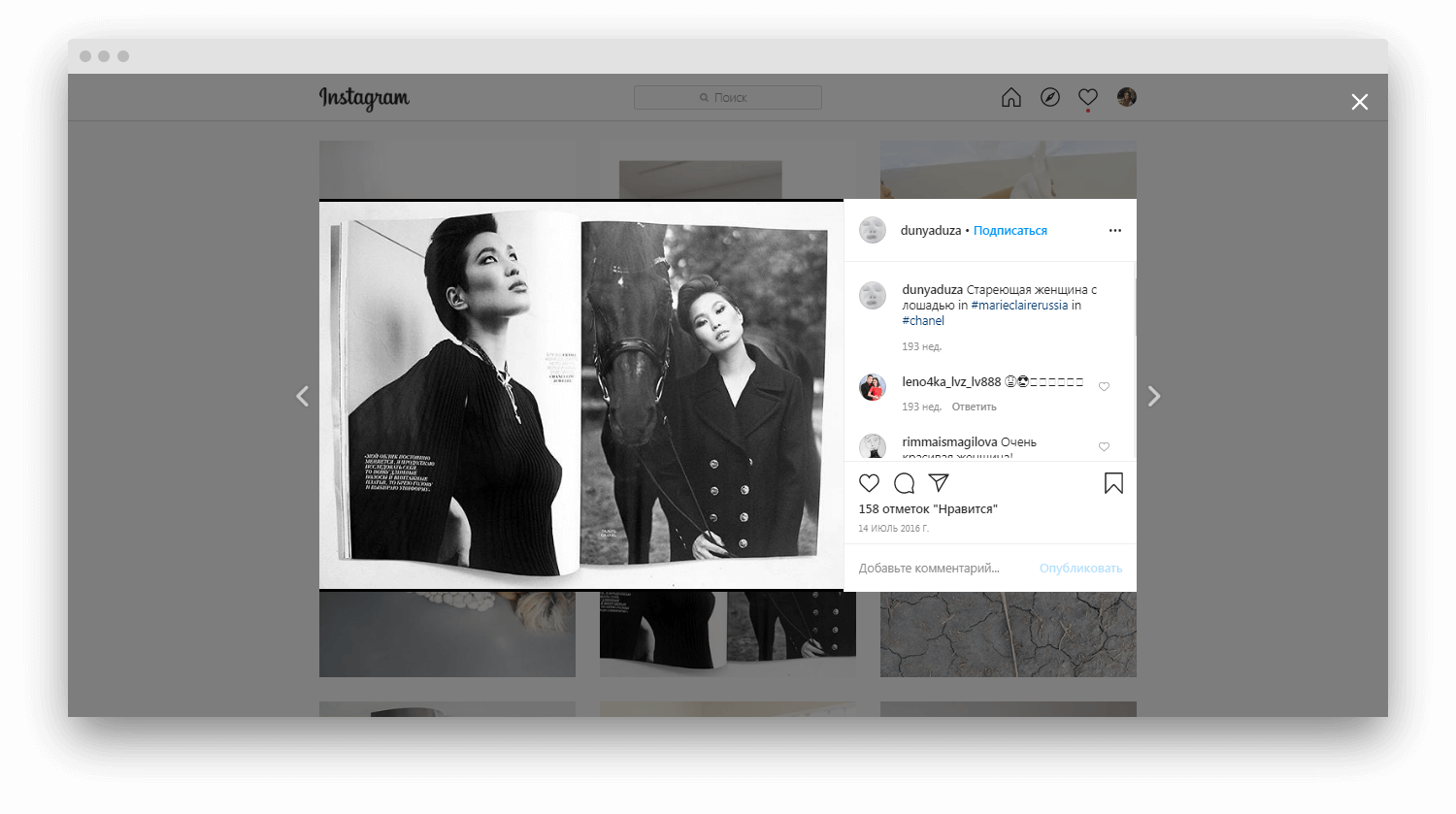The height and width of the screenshot is (814, 1456).
Task: Open cracked earth thumbnail behind overlay
Action: pyautogui.click(x=1008, y=635)
